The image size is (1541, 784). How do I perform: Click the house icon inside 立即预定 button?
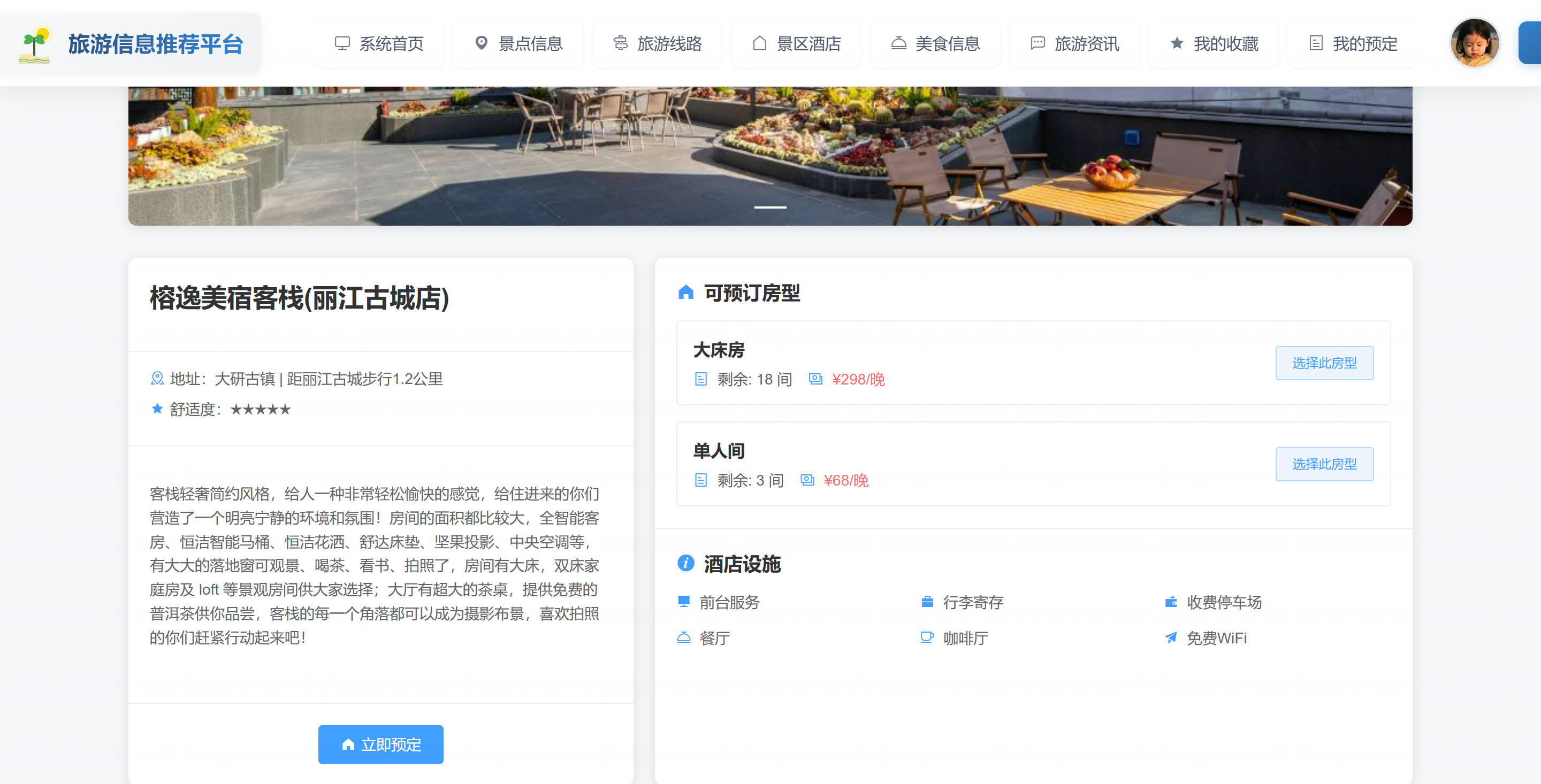348,744
